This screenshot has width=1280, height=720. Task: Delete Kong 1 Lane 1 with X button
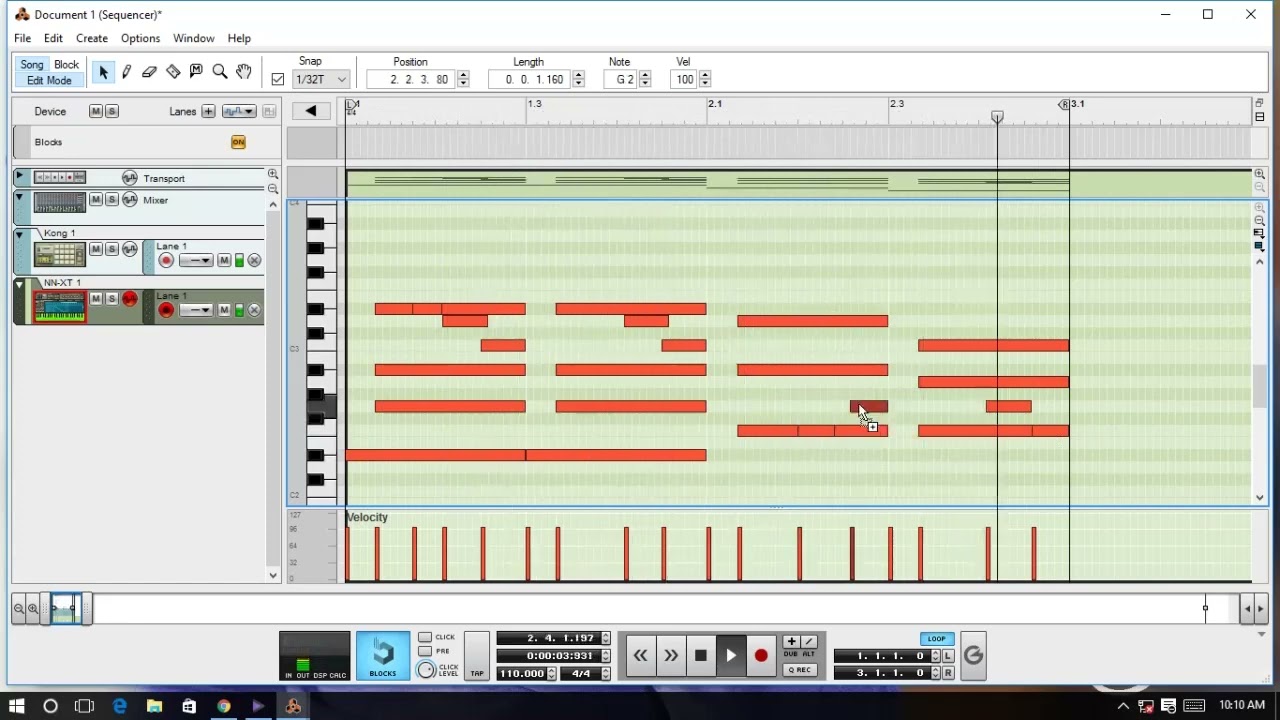pyautogui.click(x=254, y=261)
